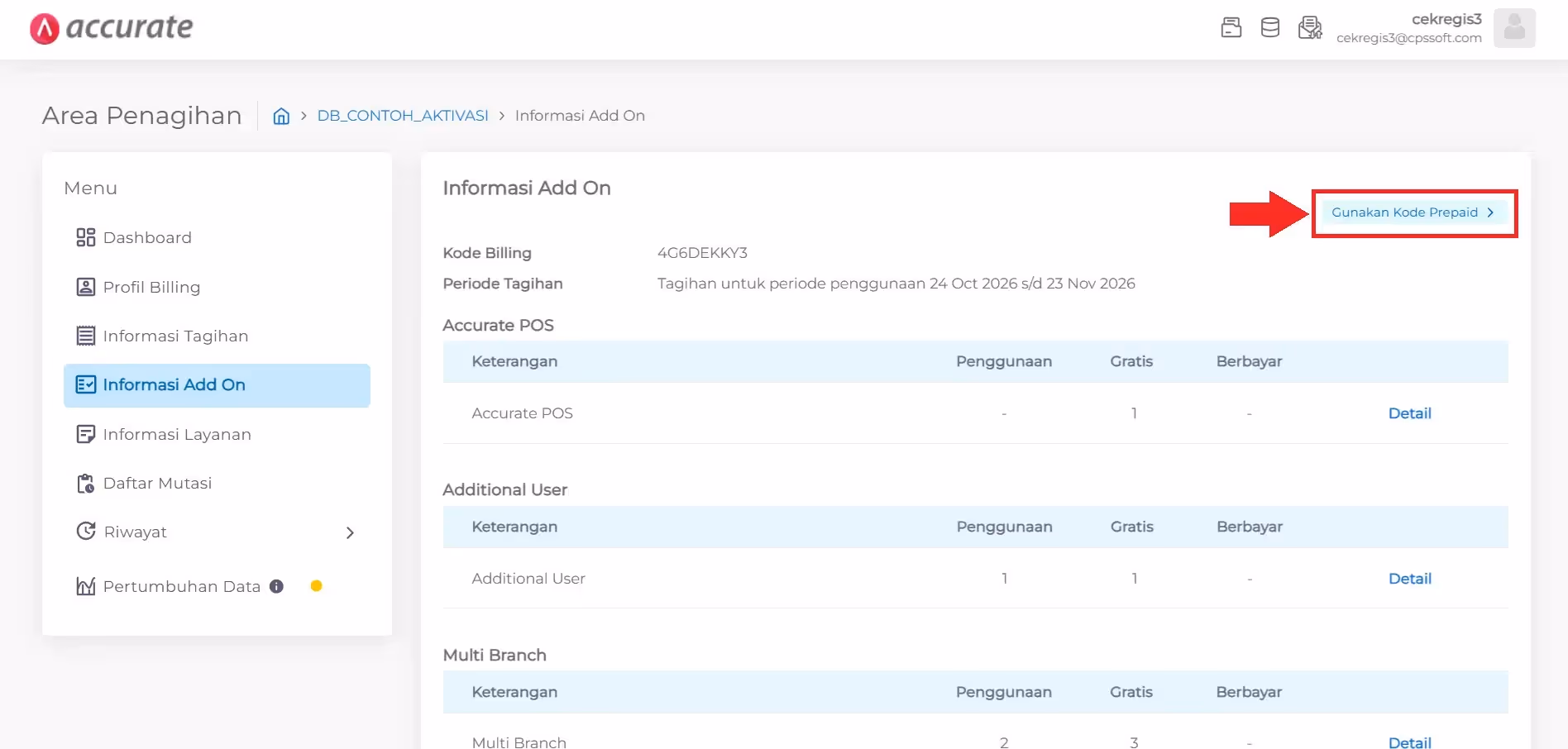Click Gunakan Kode Prepaid button
Viewport: 1568px width, 749px height.
1413,212
